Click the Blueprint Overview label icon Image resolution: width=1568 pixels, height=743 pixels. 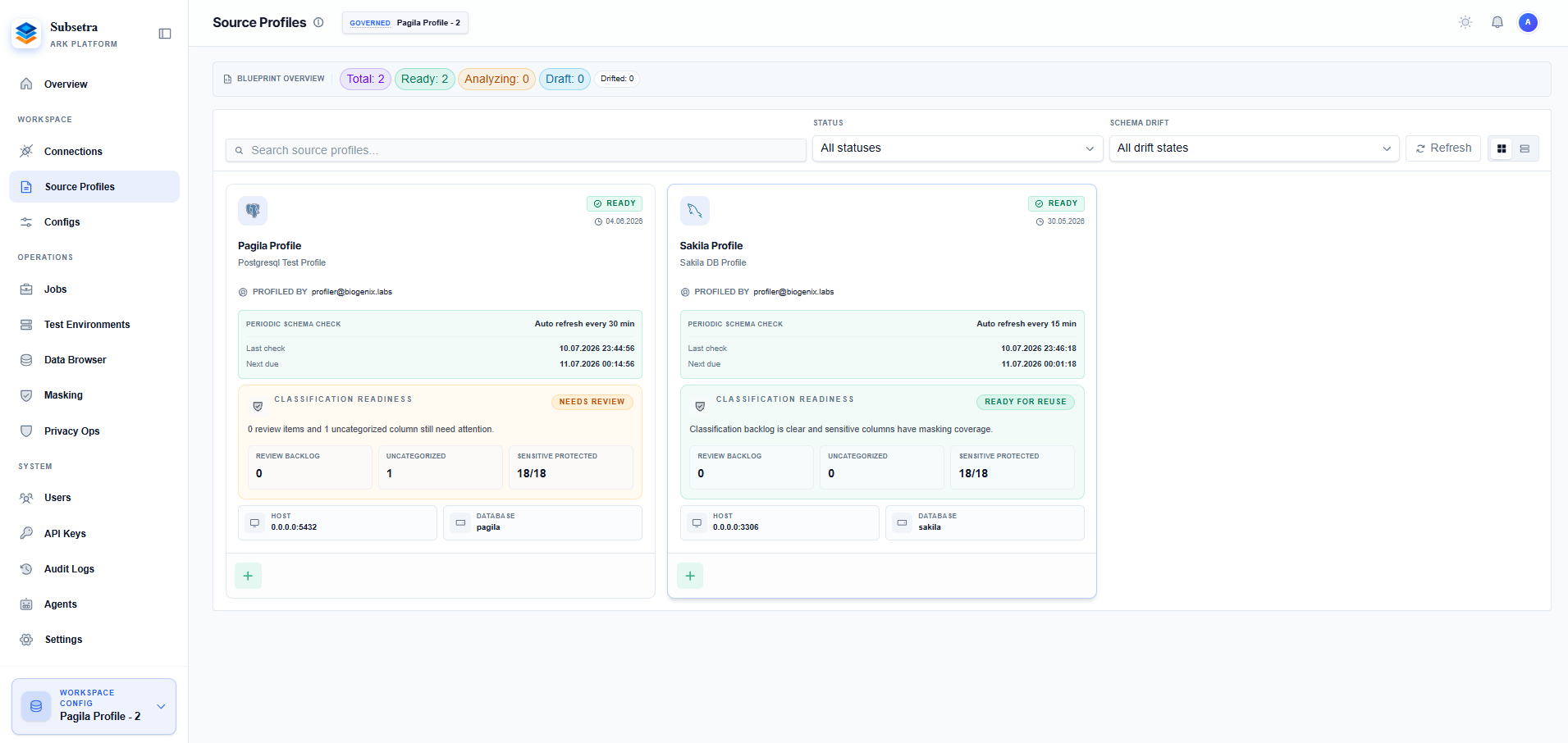click(x=227, y=80)
